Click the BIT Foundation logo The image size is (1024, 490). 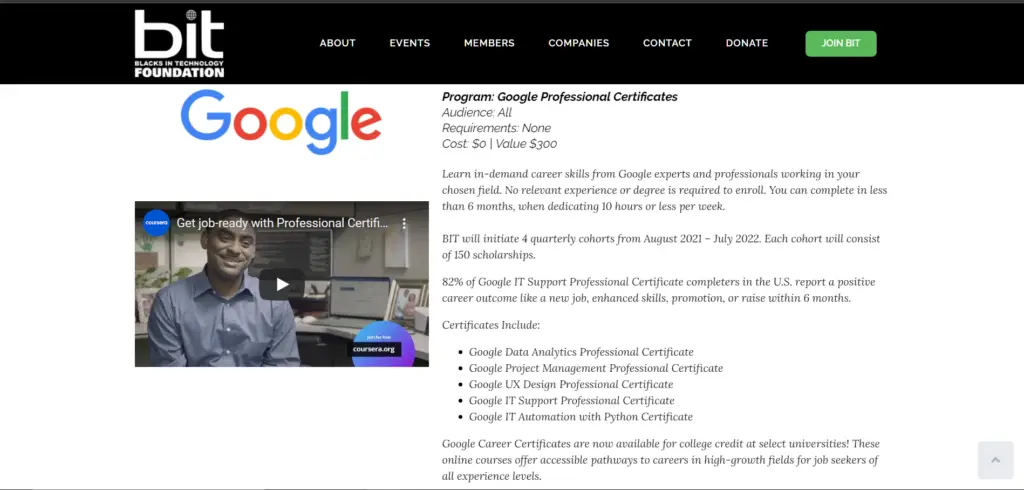coord(180,43)
